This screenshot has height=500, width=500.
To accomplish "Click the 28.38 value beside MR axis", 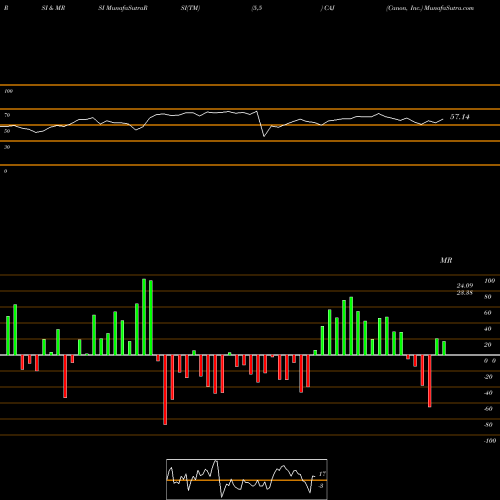I will (465, 293).
